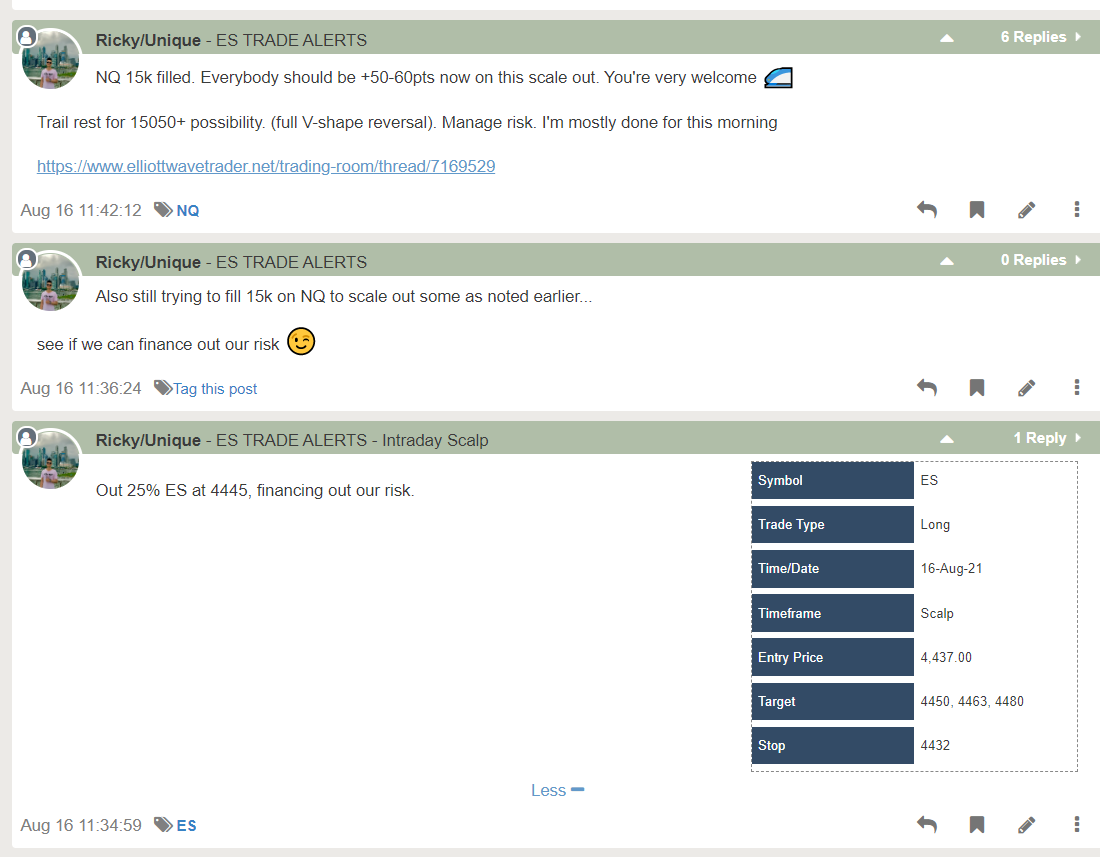Click the Aug 16 11:42:12 timestamp
Viewport: 1100px width, 857px height.
coord(81,210)
